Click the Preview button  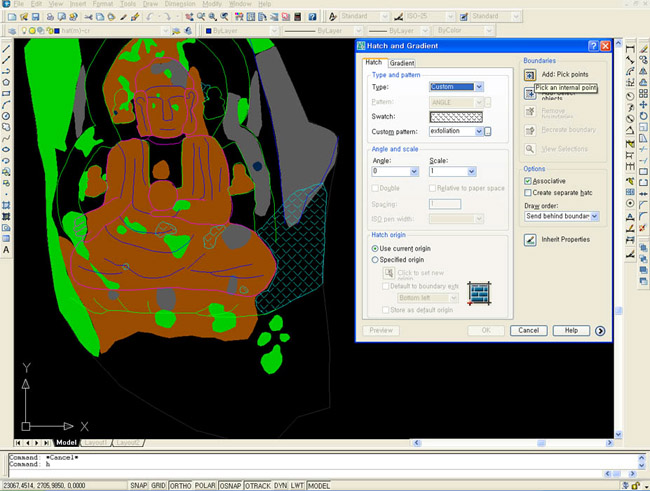tap(381, 331)
